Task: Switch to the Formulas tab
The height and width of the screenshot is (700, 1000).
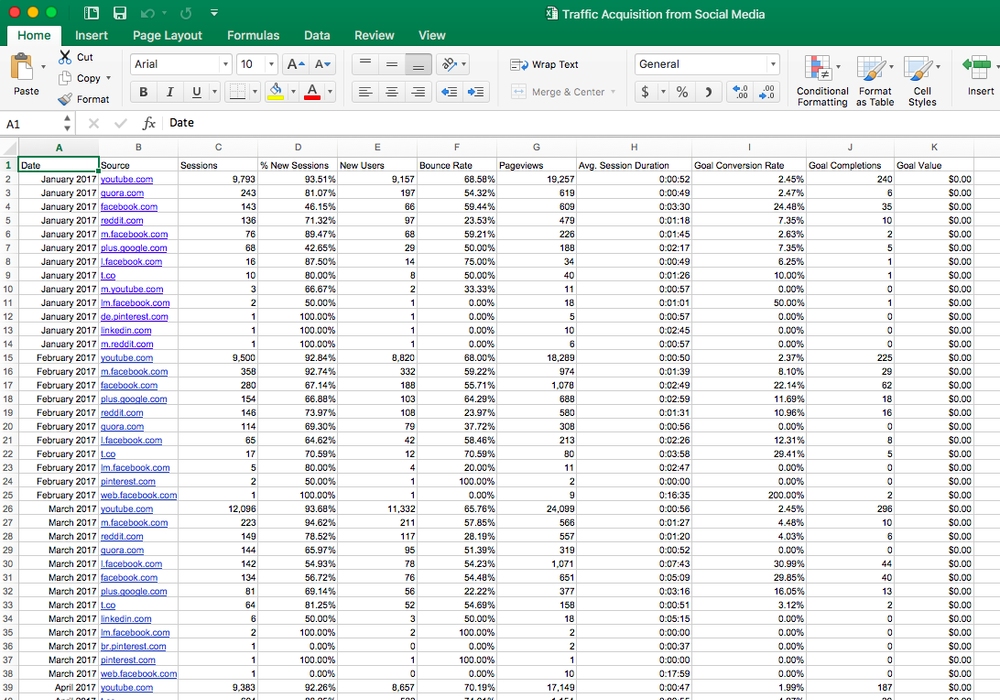Action: tap(253, 35)
